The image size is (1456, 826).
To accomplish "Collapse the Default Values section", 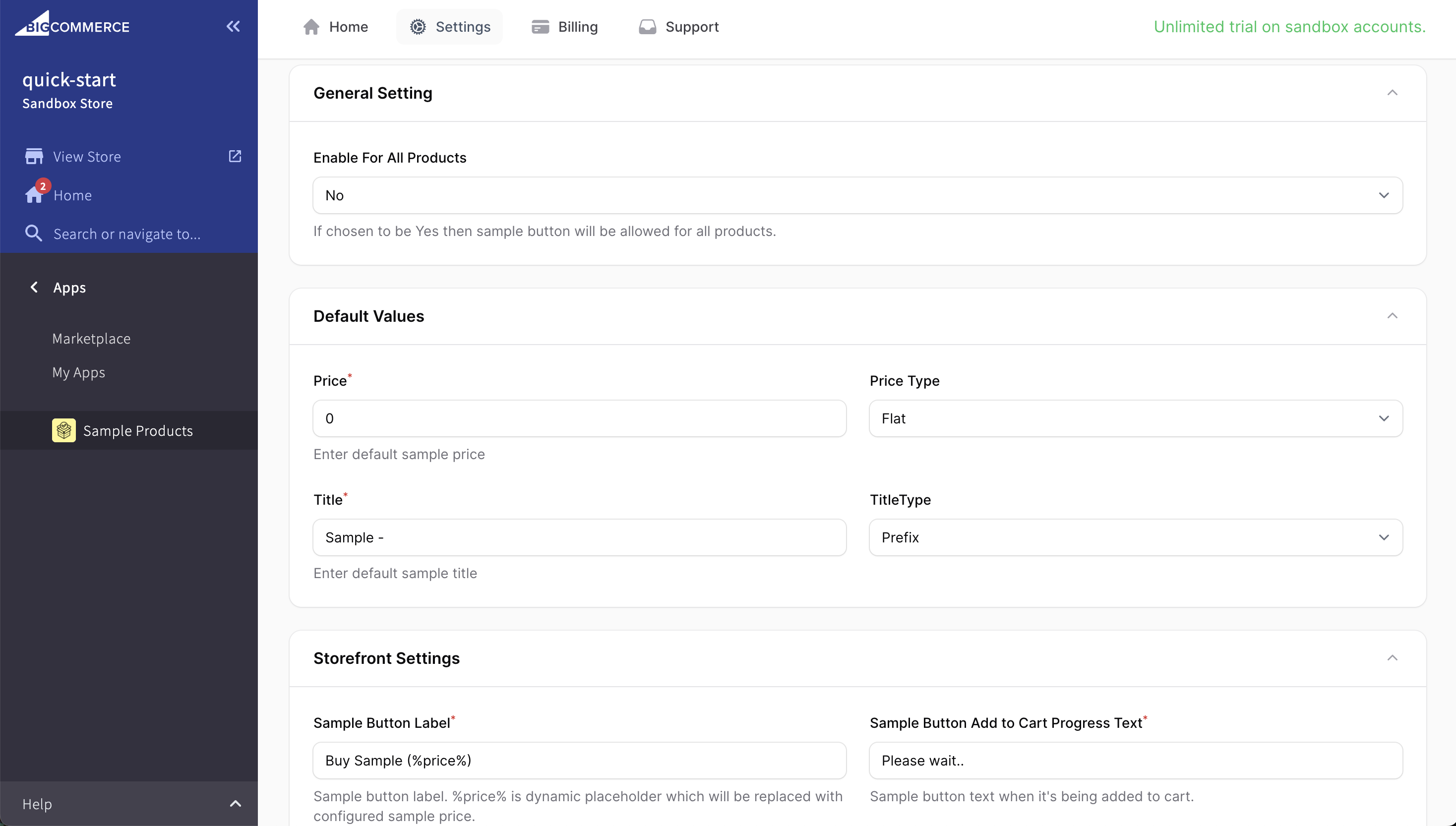I will (1392, 315).
